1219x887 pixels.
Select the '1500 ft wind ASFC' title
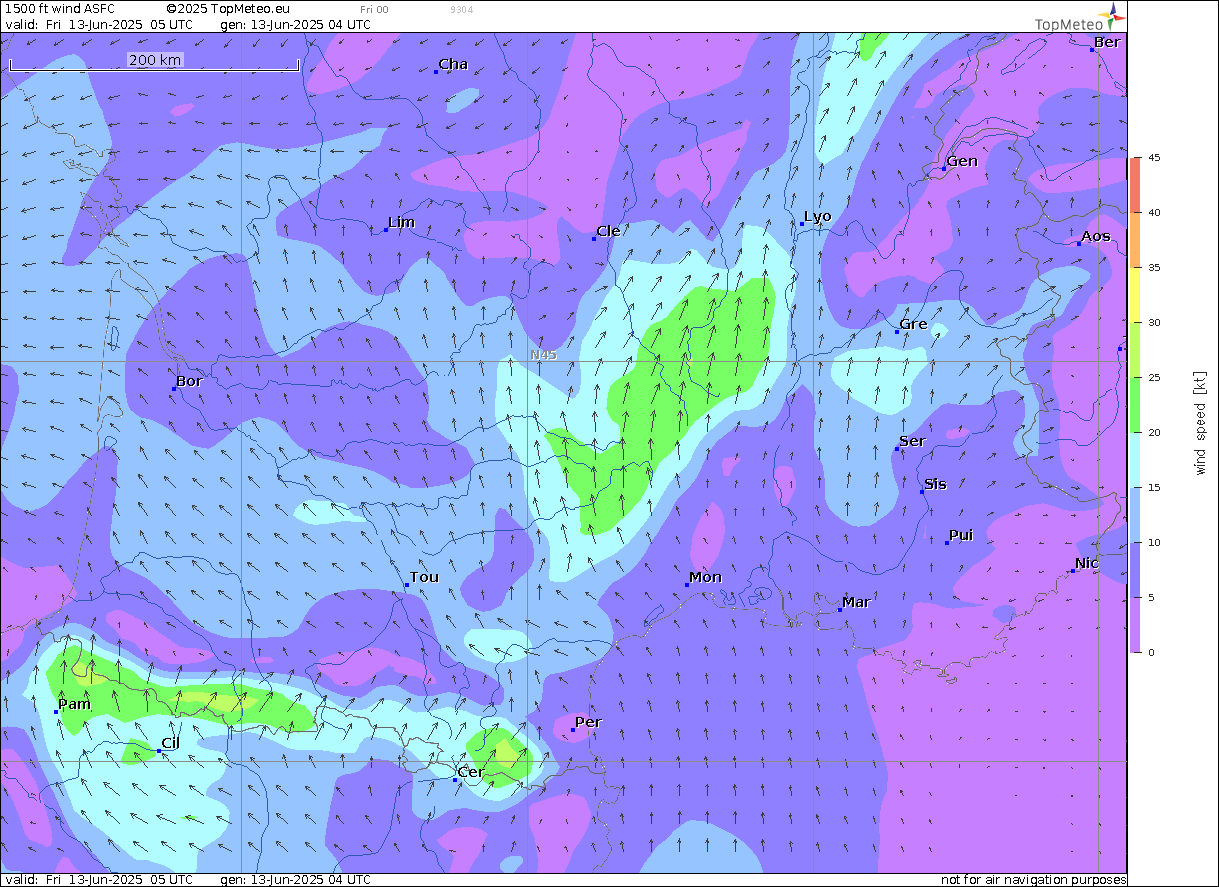coord(60,9)
